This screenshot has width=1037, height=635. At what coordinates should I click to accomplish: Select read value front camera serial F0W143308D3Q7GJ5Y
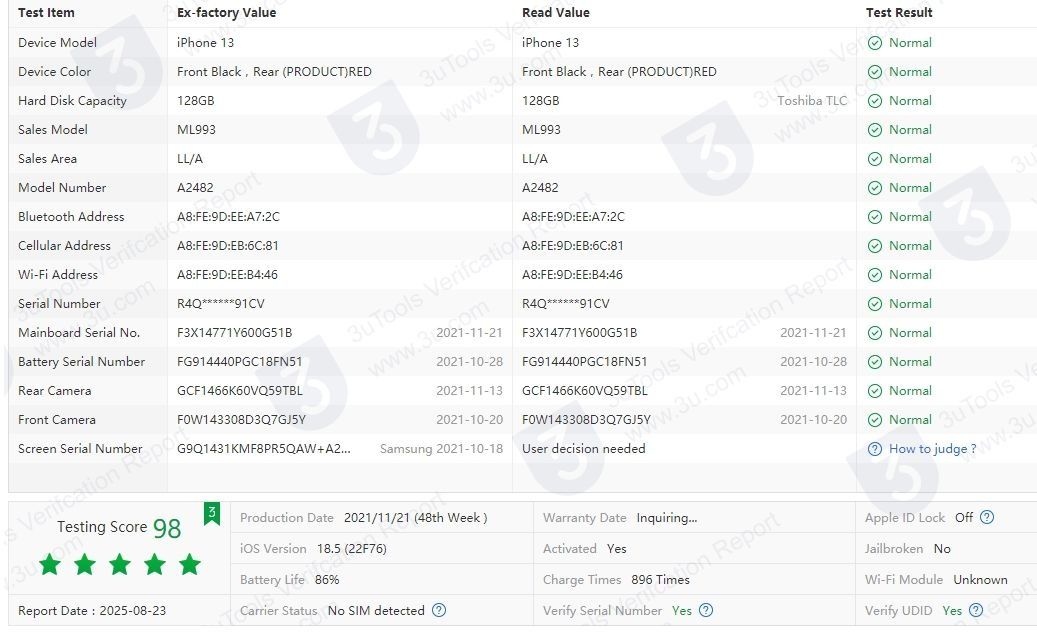click(x=586, y=419)
